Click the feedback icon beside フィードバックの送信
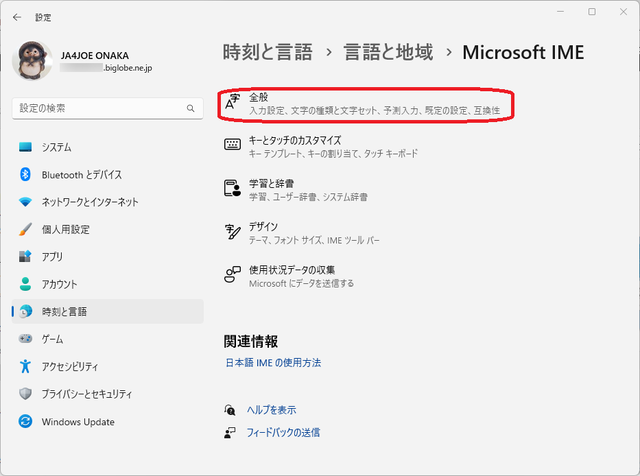The width and height of the screenshot is (640, 476). coord(230,433)
